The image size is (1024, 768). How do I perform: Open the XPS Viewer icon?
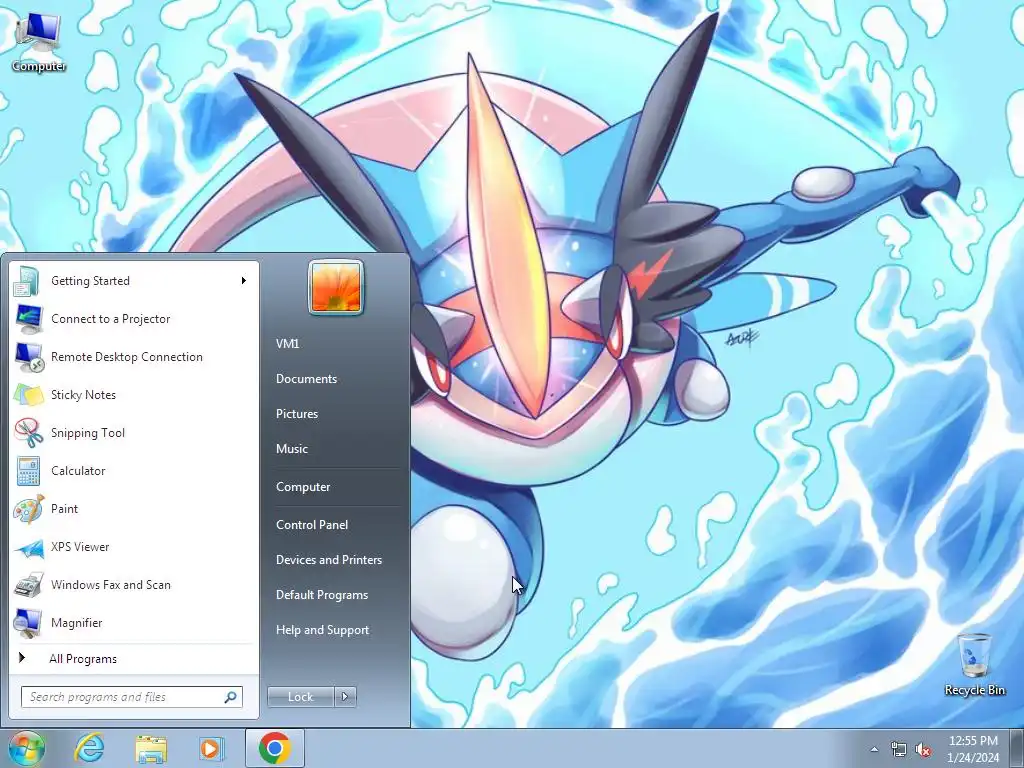coord(28,547)
